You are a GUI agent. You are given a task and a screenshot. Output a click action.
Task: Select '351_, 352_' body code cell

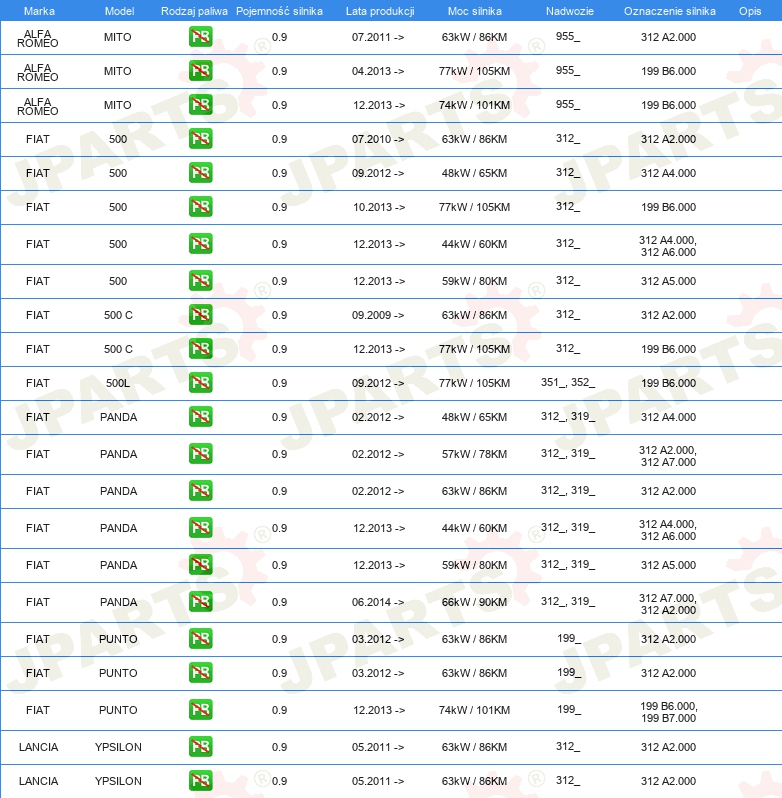pos(568,382)
